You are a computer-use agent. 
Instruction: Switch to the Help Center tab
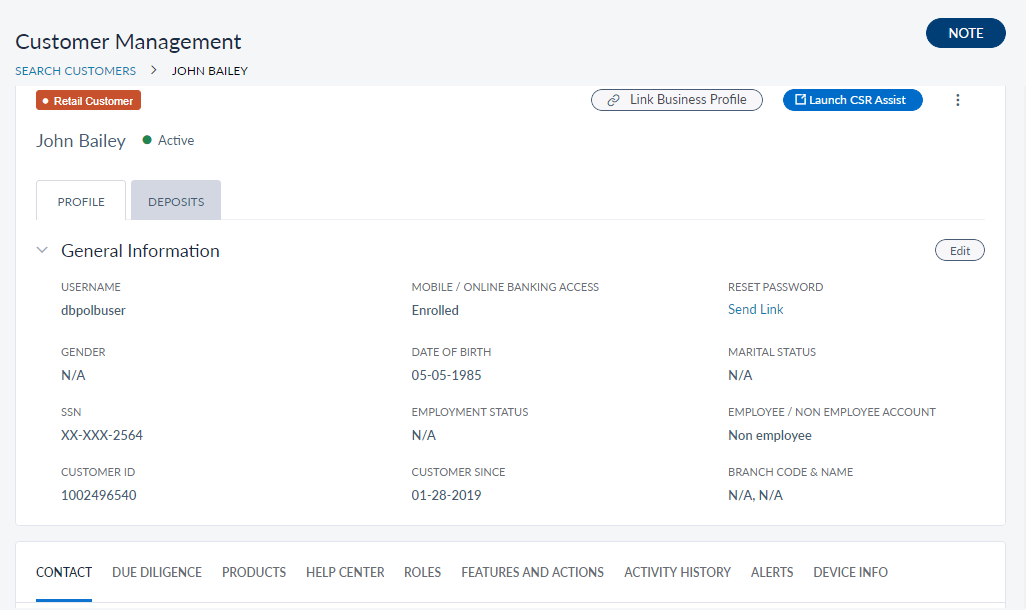[345, 572]
